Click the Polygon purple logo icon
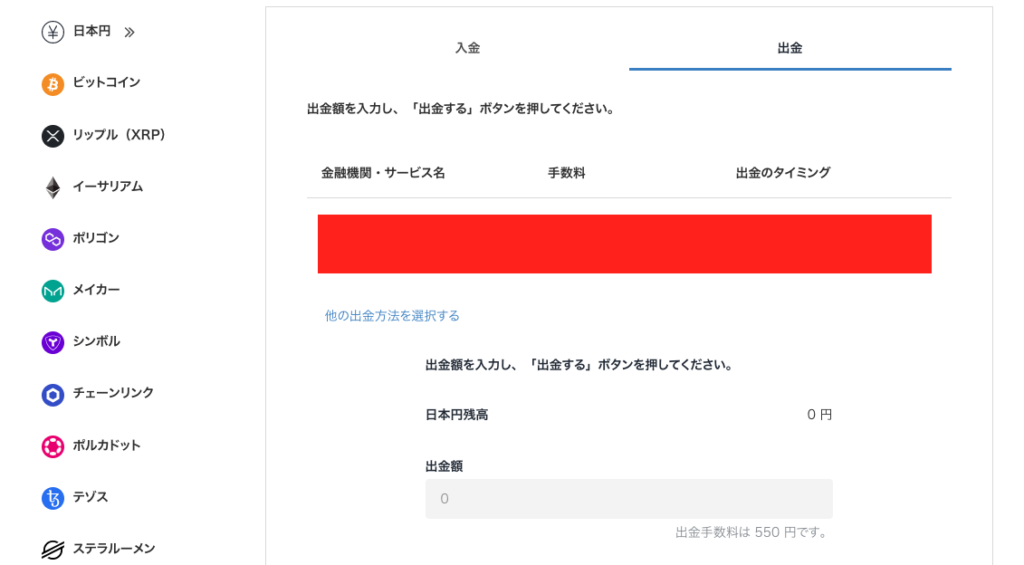 click(53, 239)
